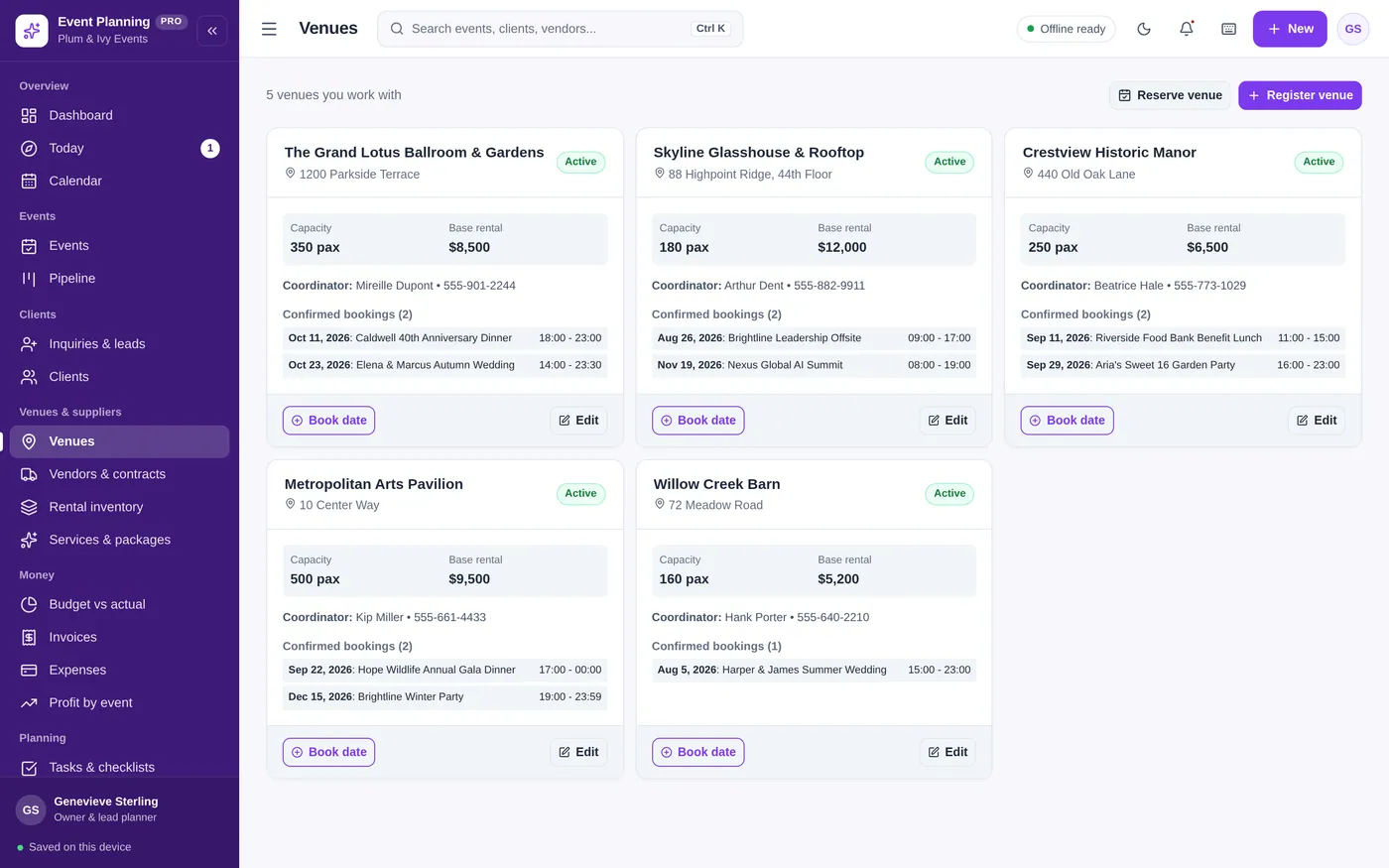Collapse the sidebar with double-chevron button

(x=212, y=31)
